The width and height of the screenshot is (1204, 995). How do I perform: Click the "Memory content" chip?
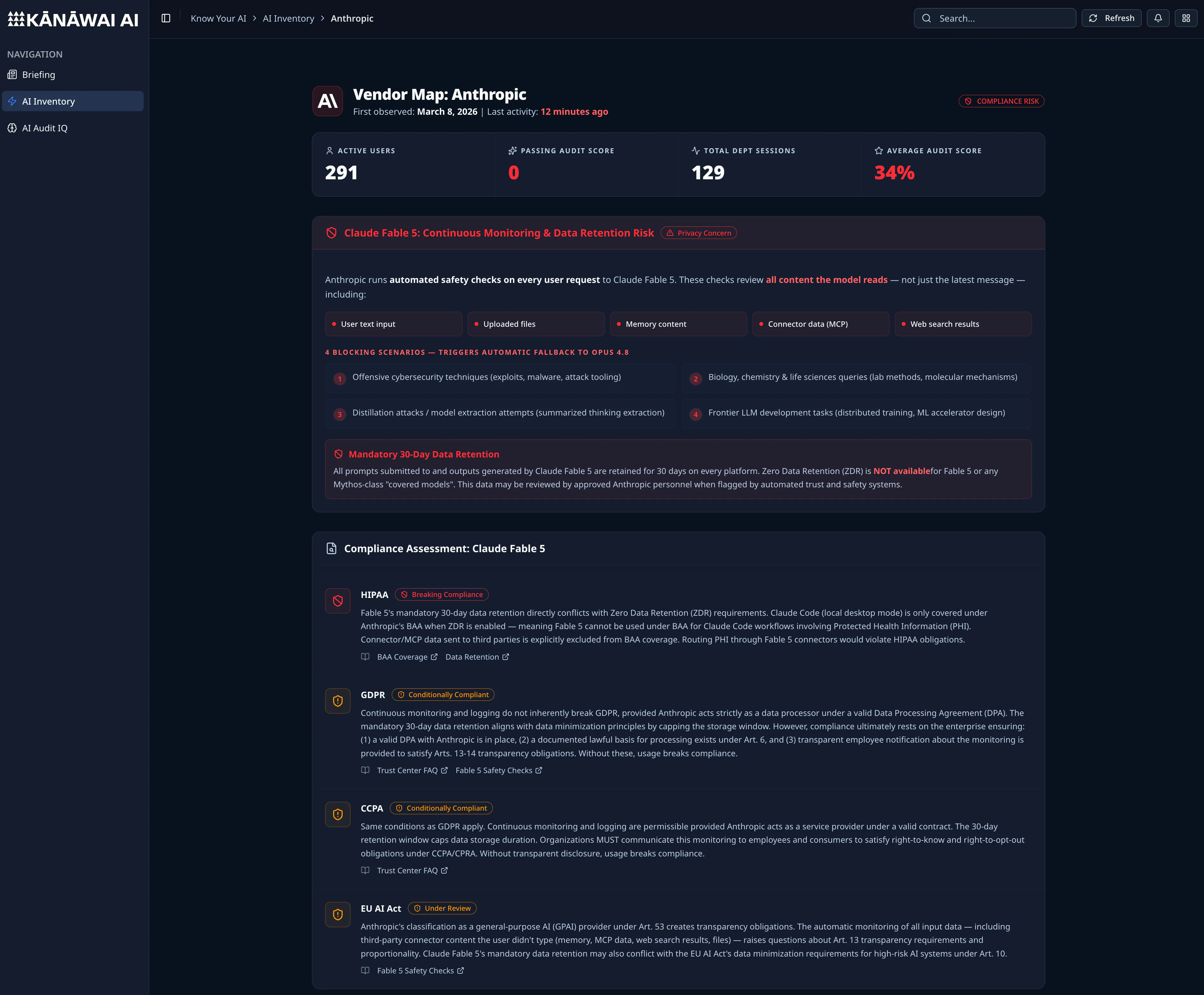click(679, 324)
